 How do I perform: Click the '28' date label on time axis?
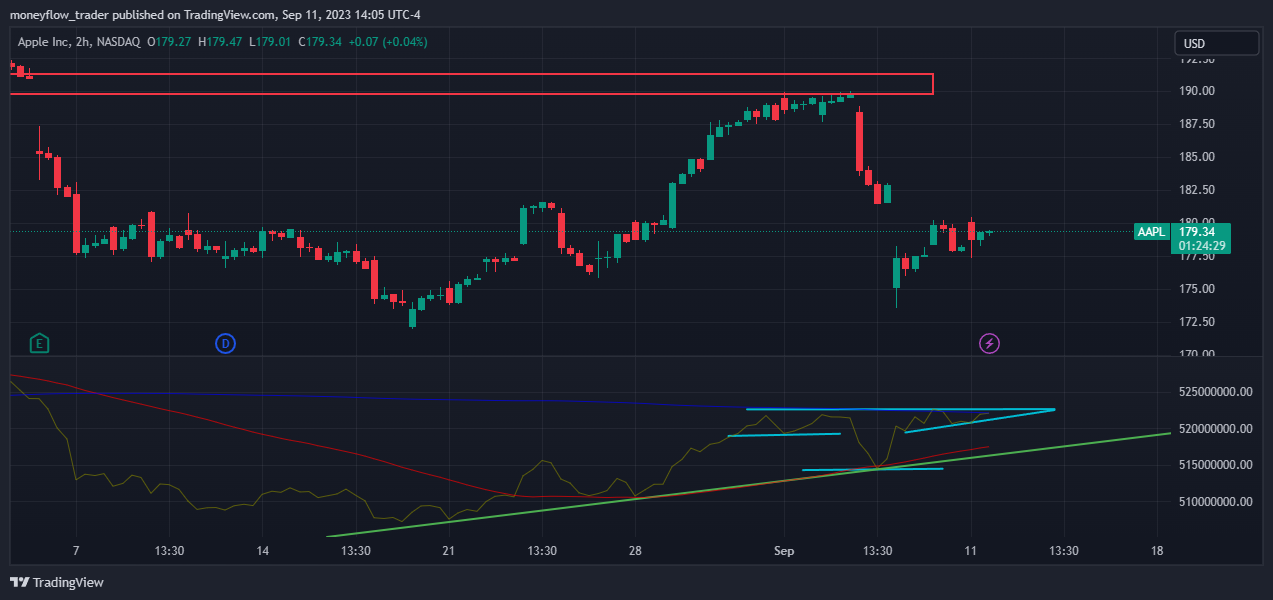coord(635,551)
